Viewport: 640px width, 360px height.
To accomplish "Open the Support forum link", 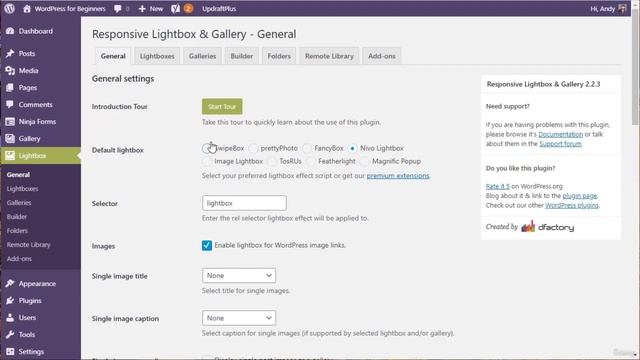I will tap(560, 144).
